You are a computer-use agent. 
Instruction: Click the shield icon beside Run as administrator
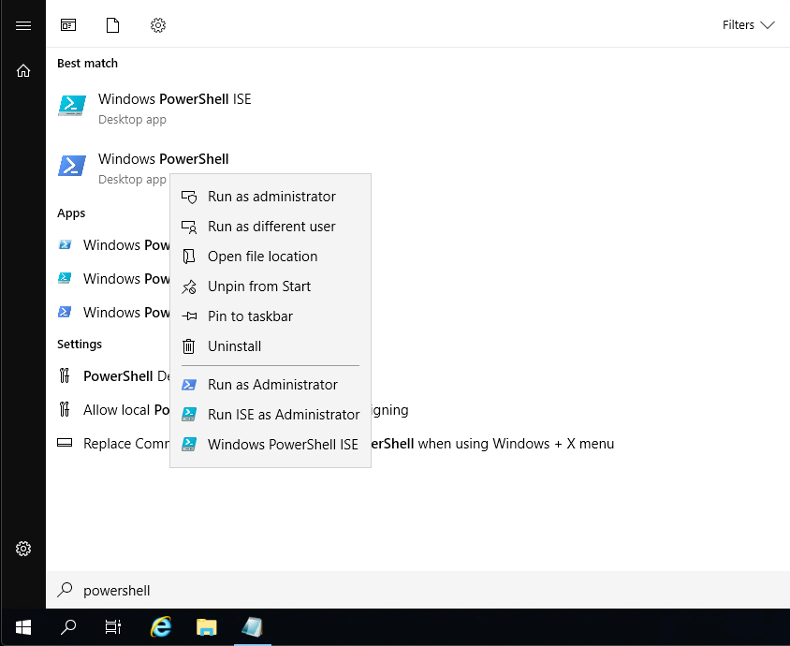click(189, 197)
